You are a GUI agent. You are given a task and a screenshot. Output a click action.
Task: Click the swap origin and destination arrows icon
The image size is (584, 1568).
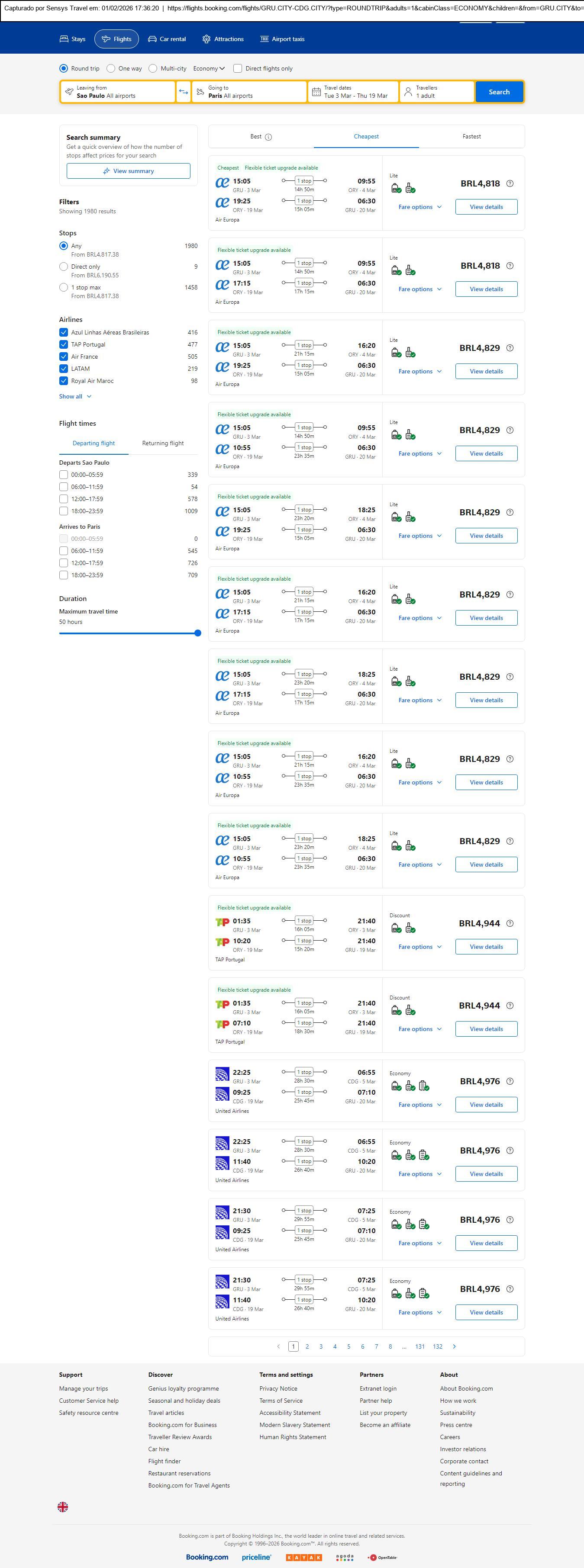coord(183,92)
